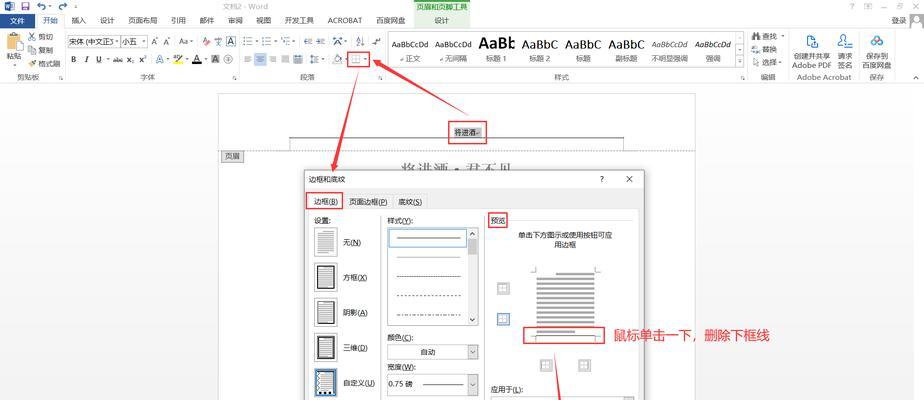Open Line Spacing dropdown
Screen dimensions: 924x400
pyautogui.click(x=316, y=59)
